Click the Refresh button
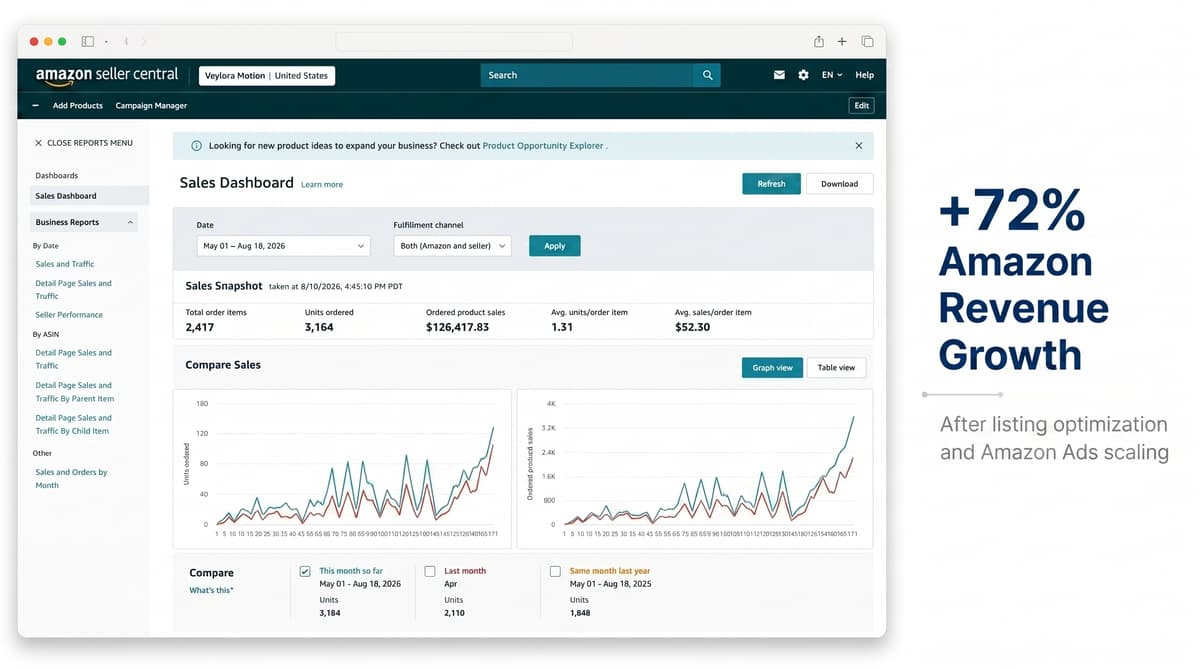Screen dimensions: 1200x670 pos(771,184)
